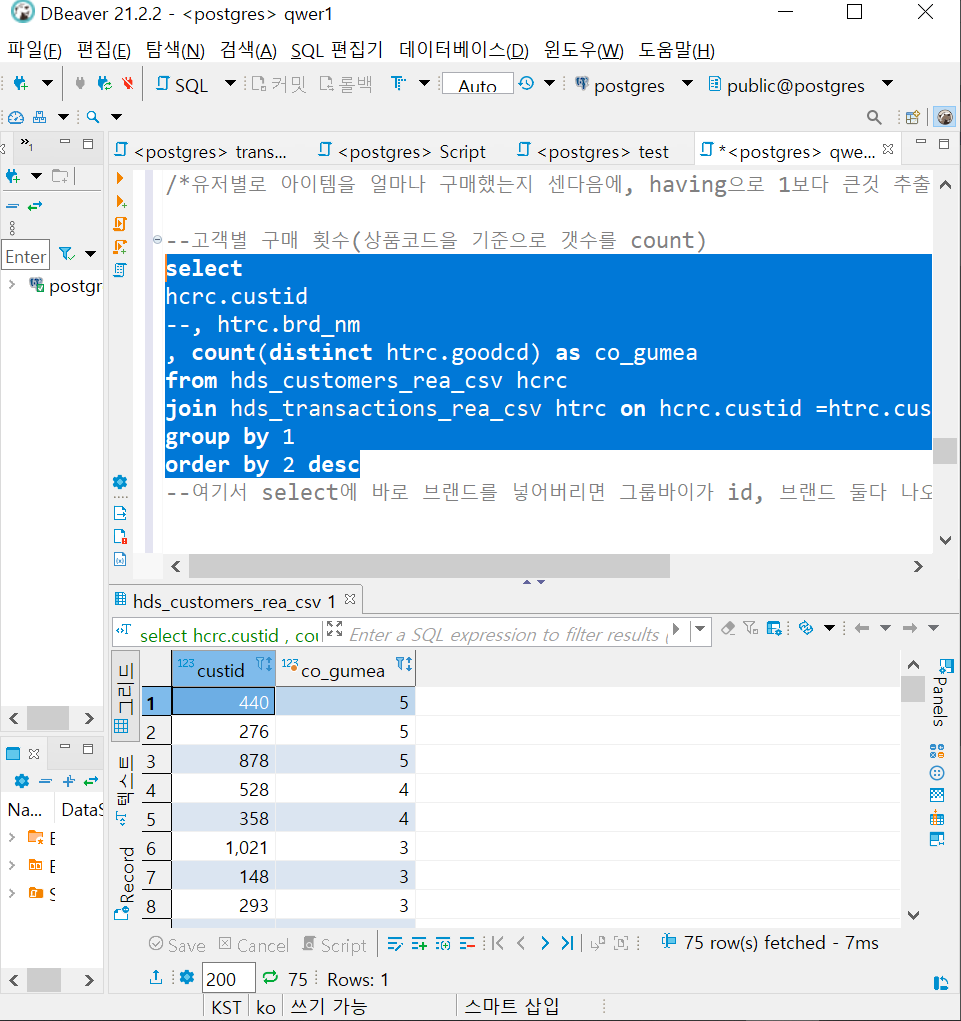The height and width of the screenshot is (1021, 961).
Task: Go to last row icon
Action: 568,943
